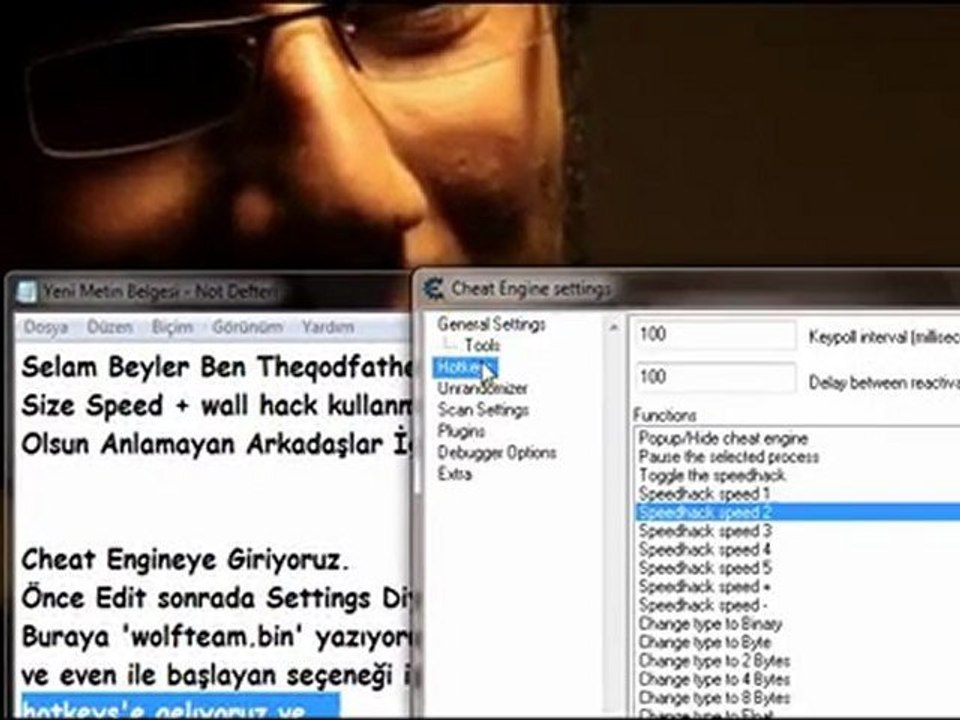960x720 pixels.
Task: Select General Settings in settings tree
Action: tap(491, 324)
